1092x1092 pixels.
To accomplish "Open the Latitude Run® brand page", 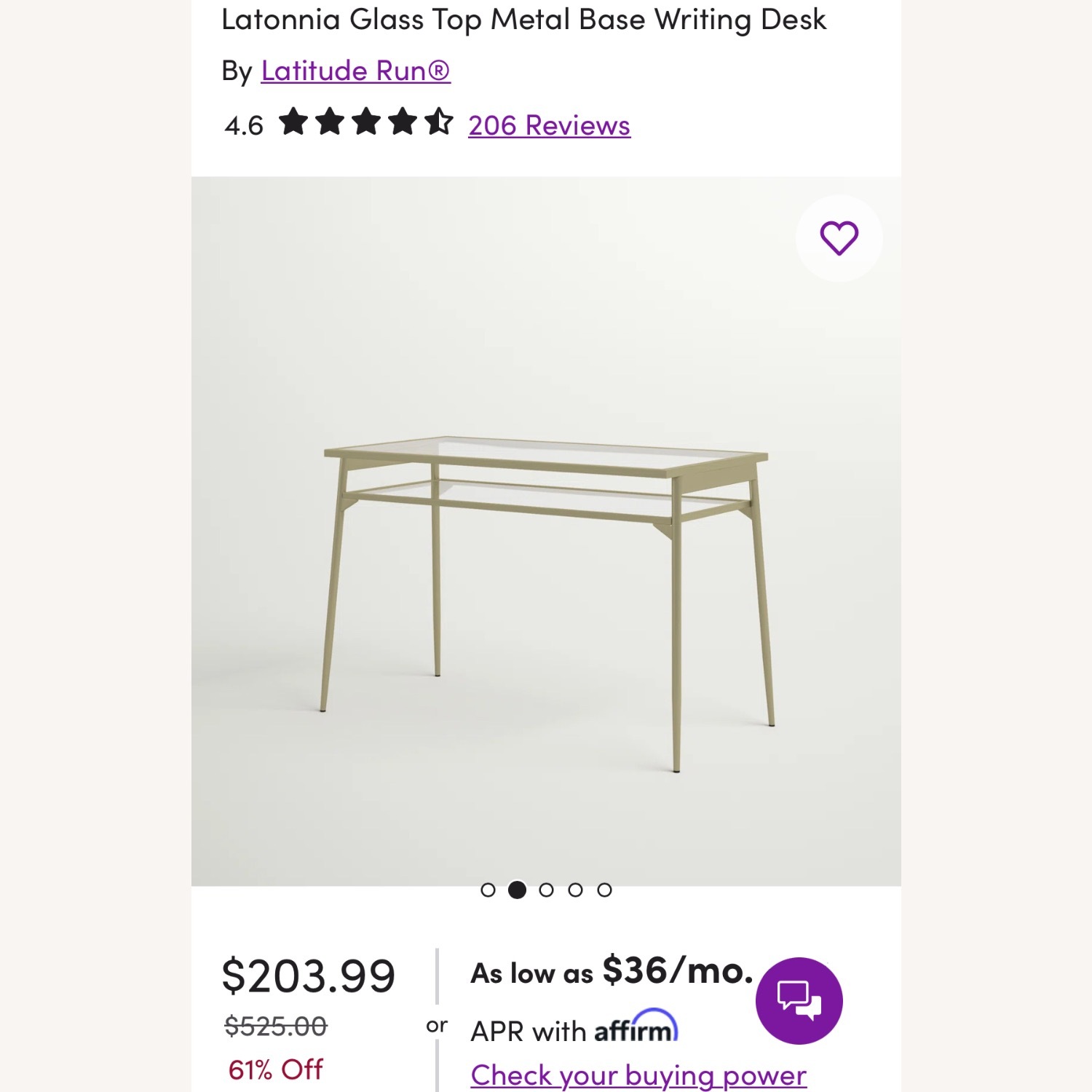I will pos(356,71).
